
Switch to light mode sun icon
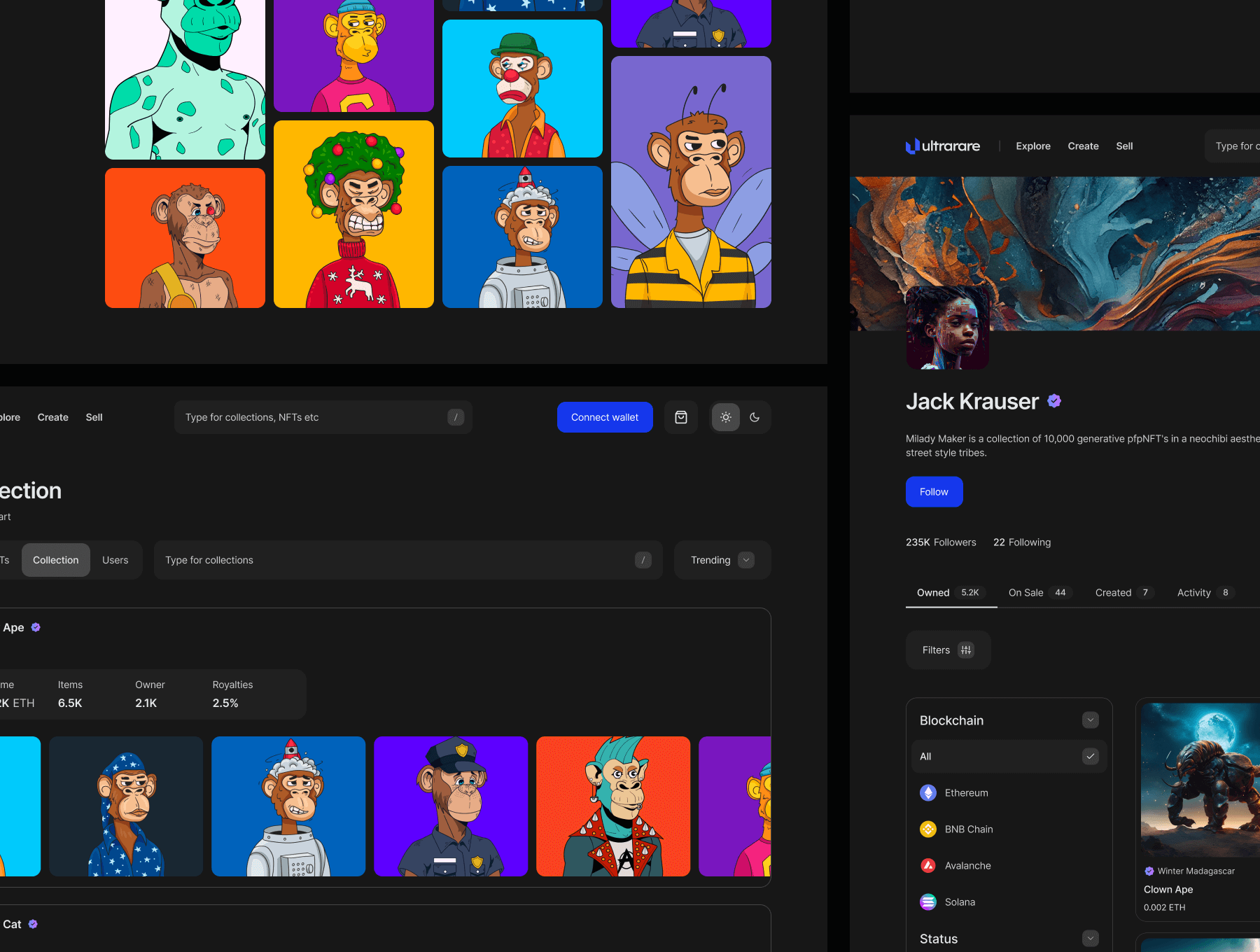click(x=726, y=417)
